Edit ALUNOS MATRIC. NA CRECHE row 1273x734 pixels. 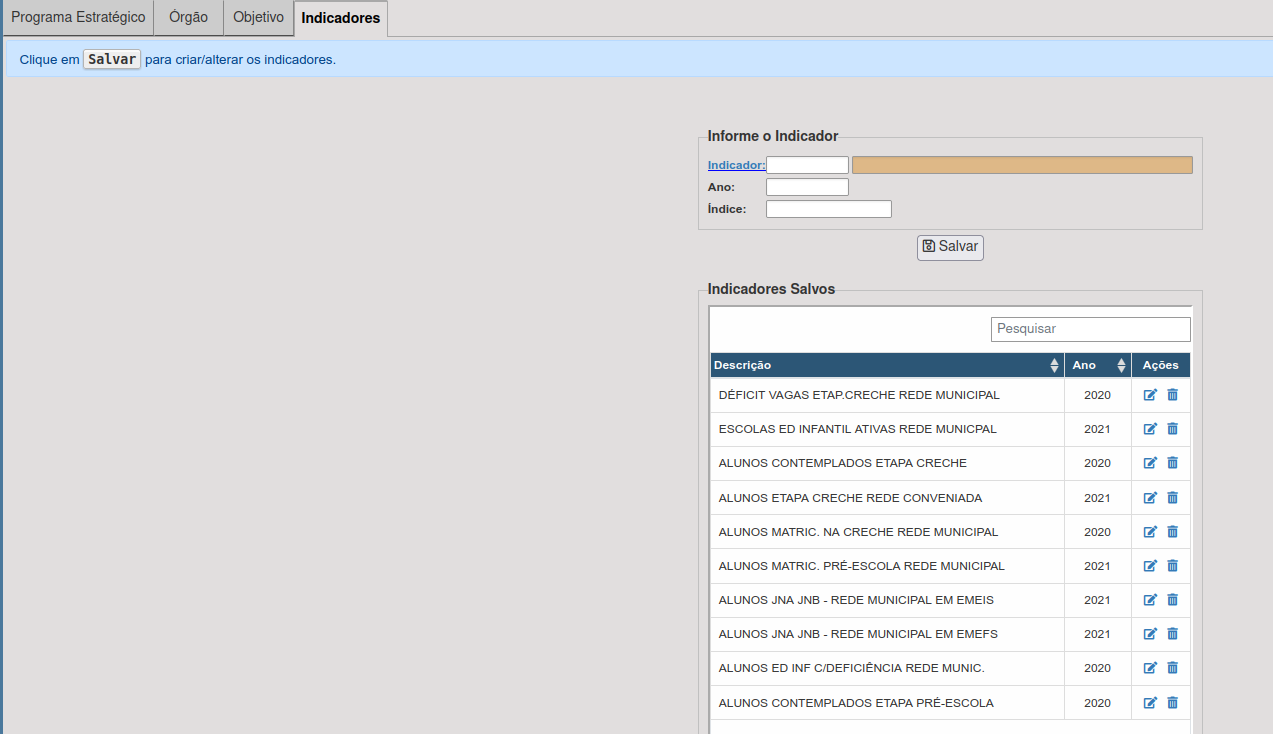pyautogui.click(x=1150, y=532)
